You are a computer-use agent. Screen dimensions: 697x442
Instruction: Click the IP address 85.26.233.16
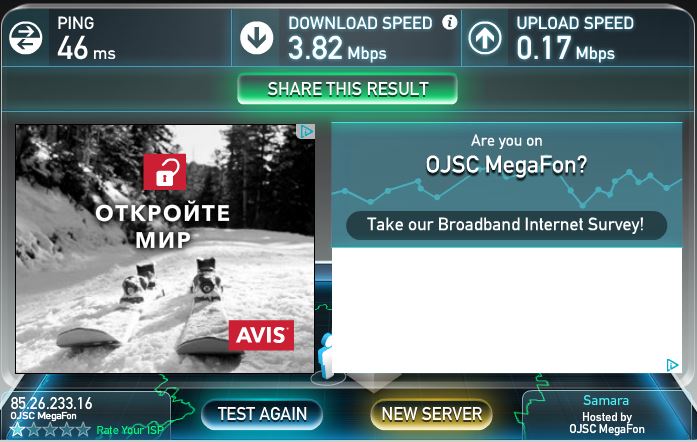(x=51, y=403)
